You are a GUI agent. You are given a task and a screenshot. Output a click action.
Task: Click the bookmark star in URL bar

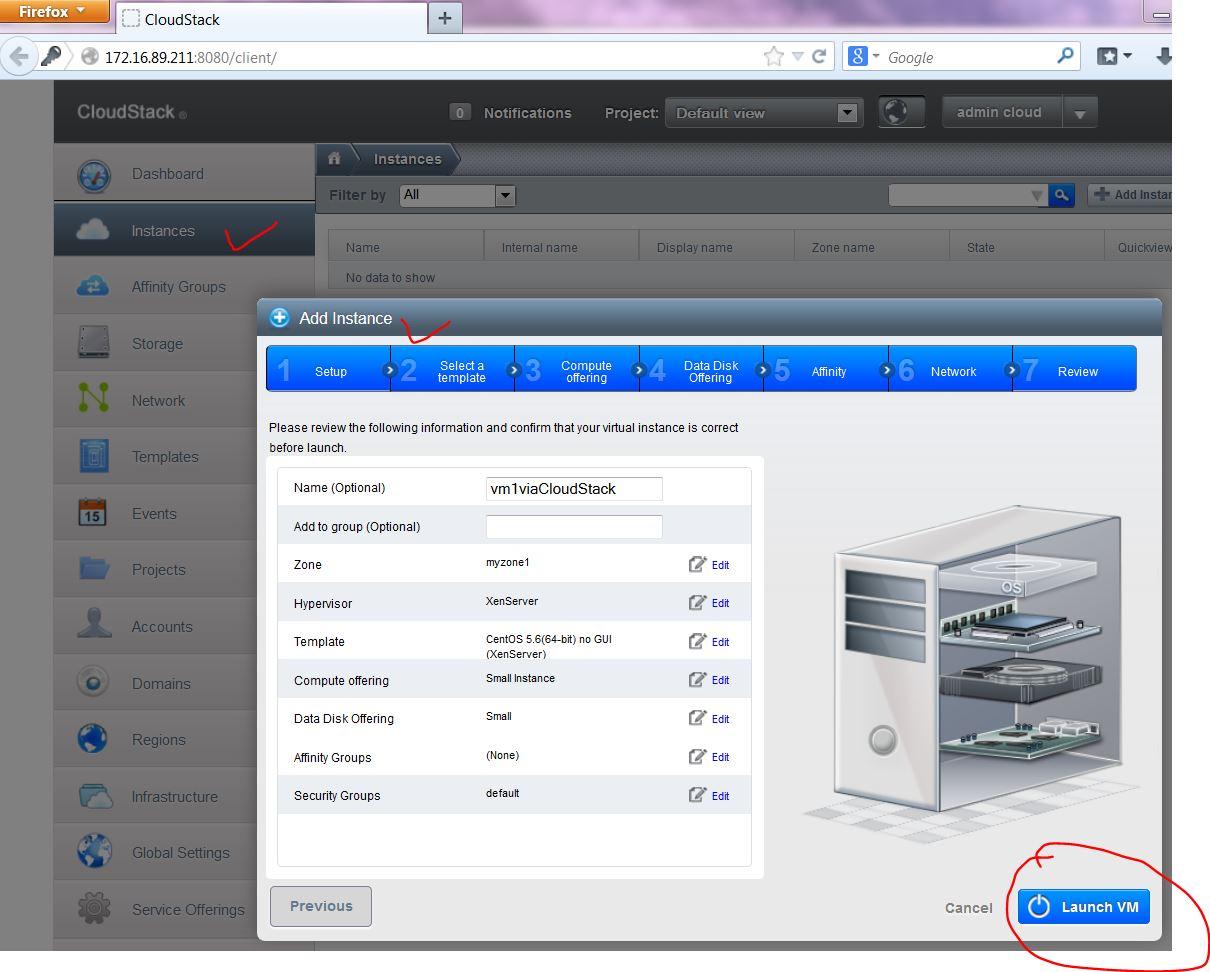773,57
